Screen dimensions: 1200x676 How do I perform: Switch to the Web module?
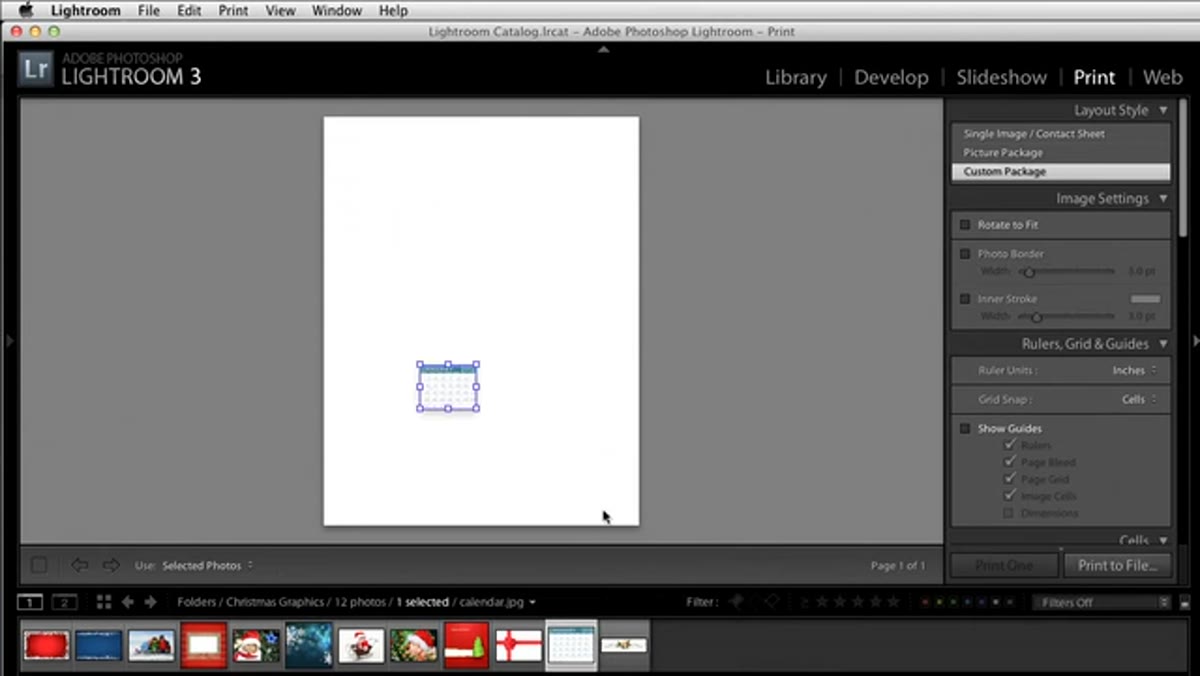pos(1162,77)
